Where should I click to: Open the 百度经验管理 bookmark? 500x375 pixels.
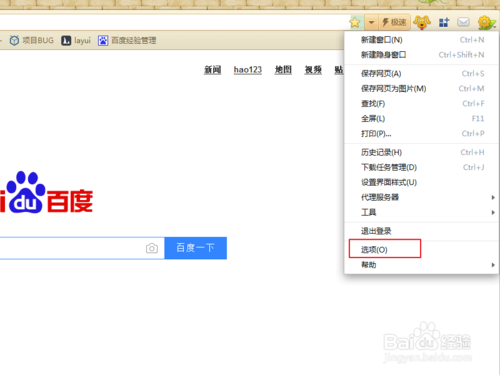127,40
